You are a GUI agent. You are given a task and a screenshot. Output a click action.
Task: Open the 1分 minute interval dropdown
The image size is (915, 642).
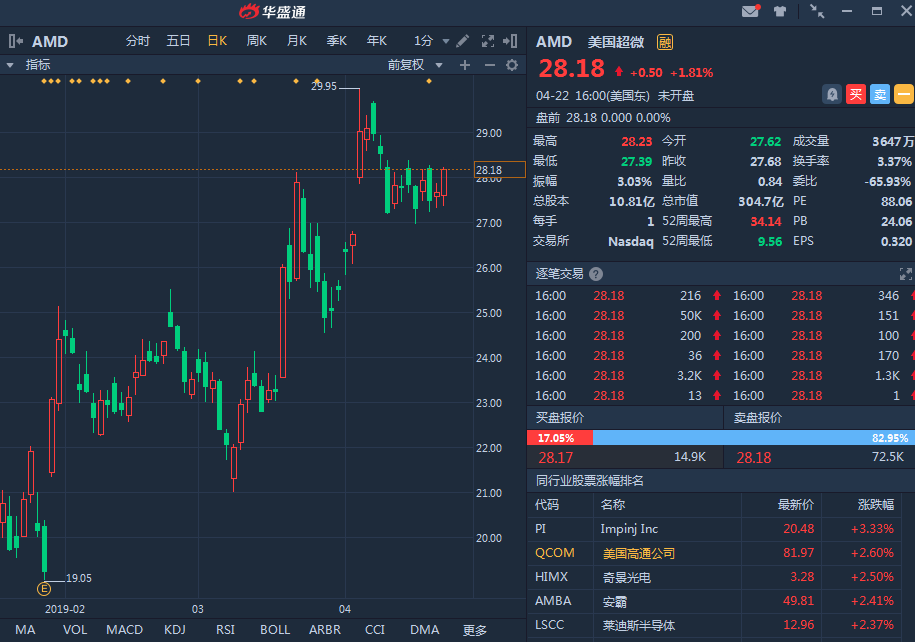point(429,41)
